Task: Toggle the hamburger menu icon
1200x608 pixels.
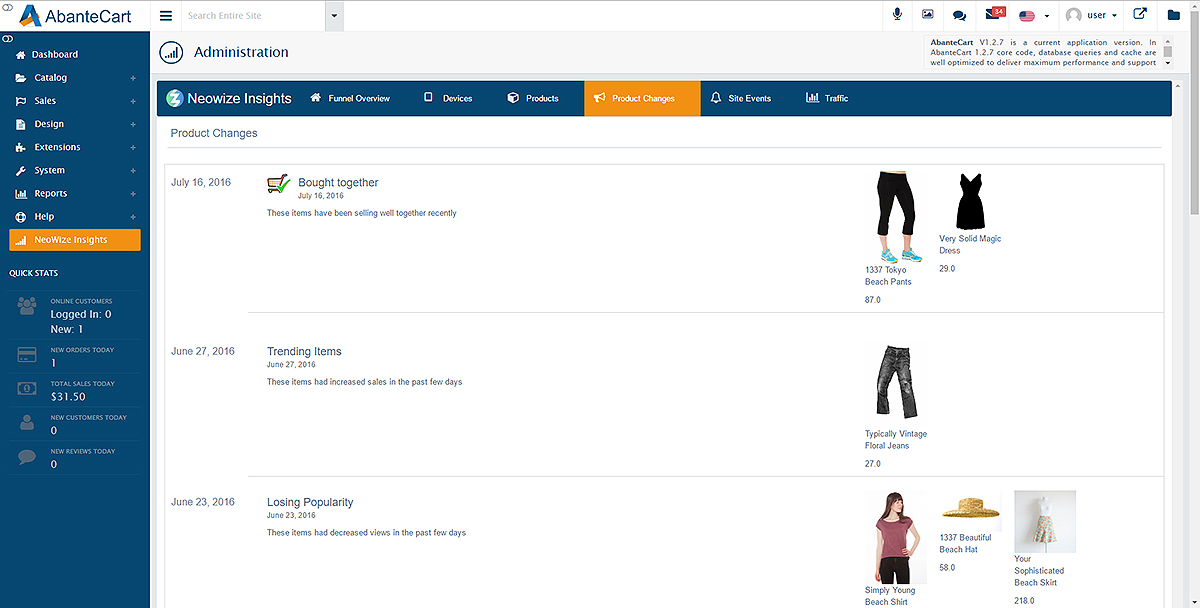Action: [x=166, y=15]
